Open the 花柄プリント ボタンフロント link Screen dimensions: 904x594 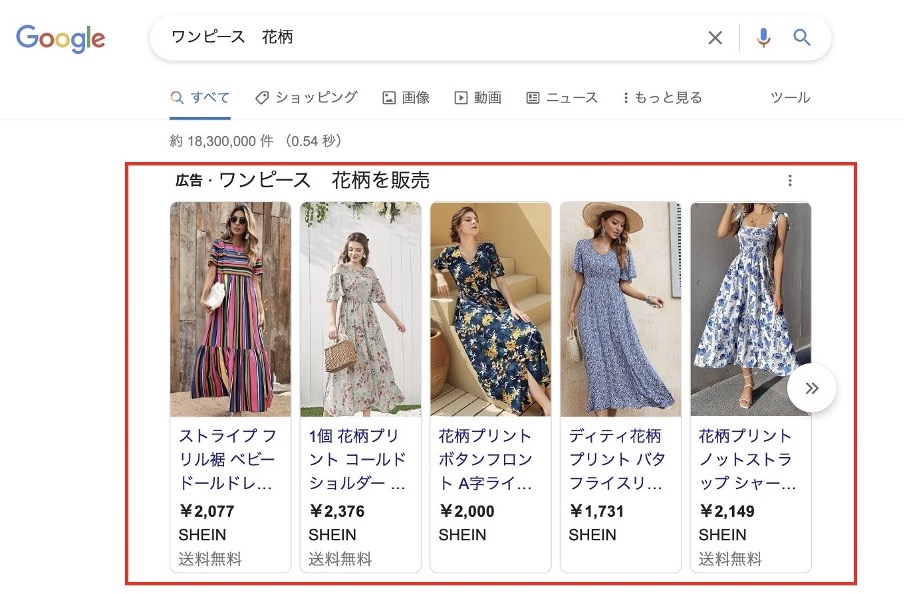(485, 459)
